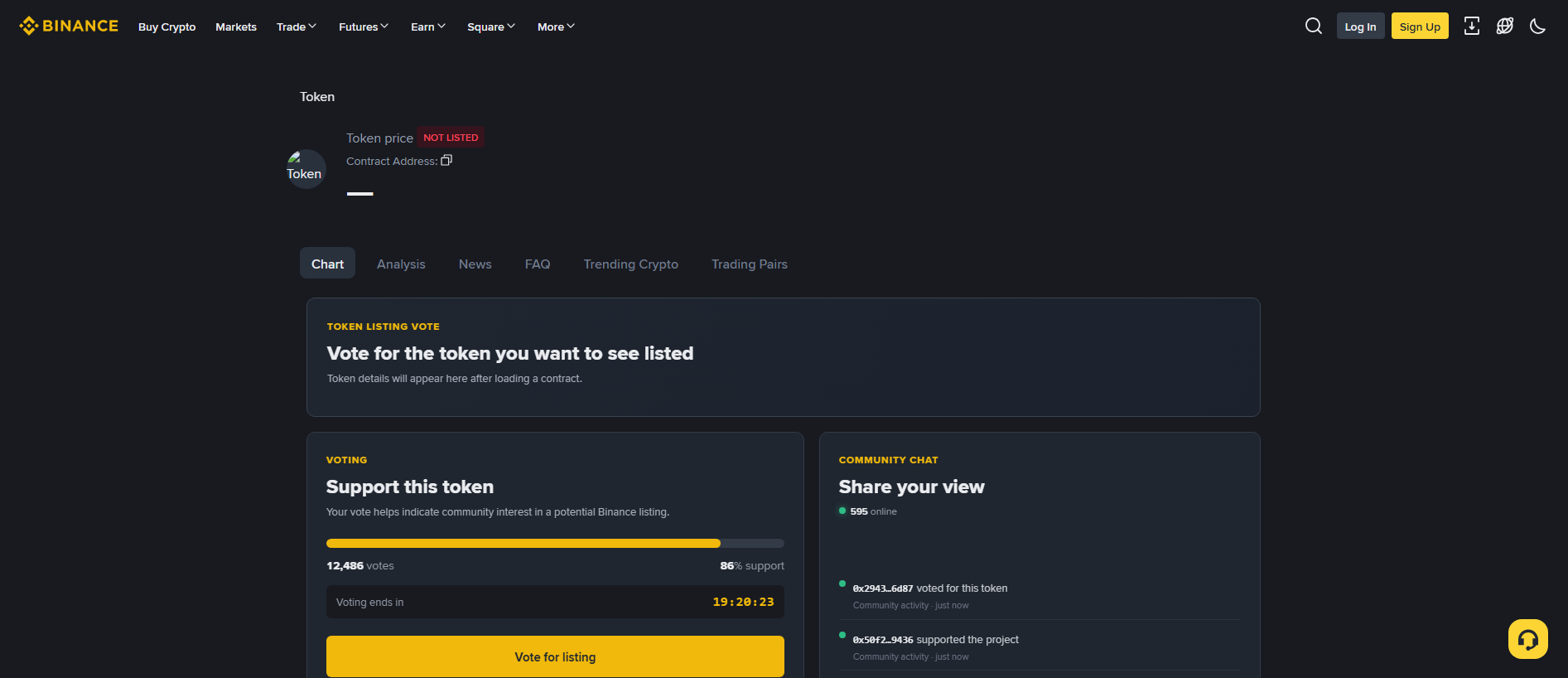The height and width of the screenshot is (678, 1568).
Task: Click the 595 online indicator
Action: (868, 511)
